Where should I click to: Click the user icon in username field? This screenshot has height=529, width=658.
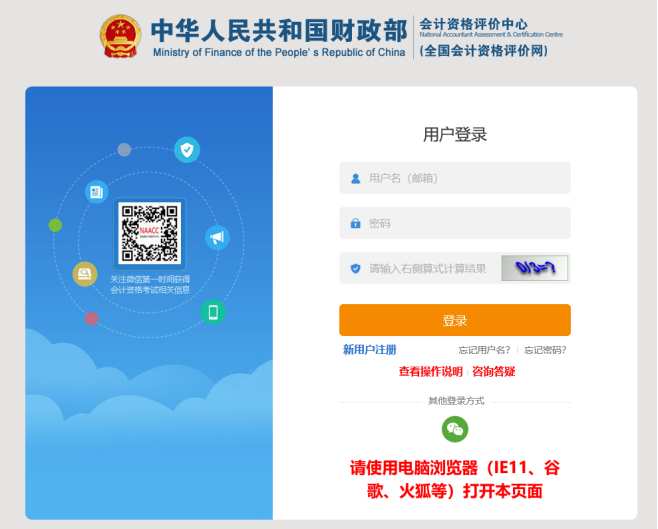pos(355,179)
